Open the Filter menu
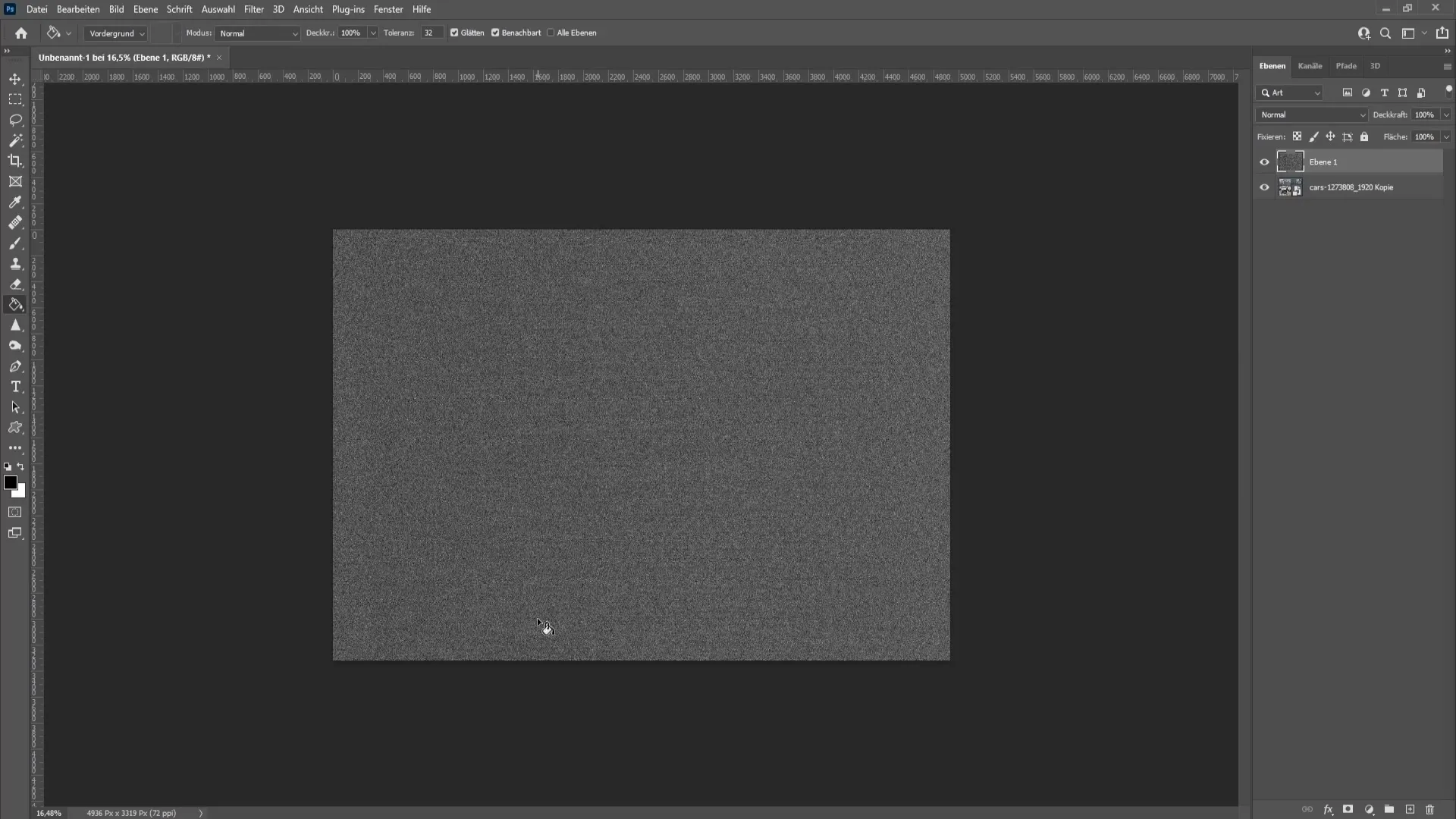 pos(253,9)
